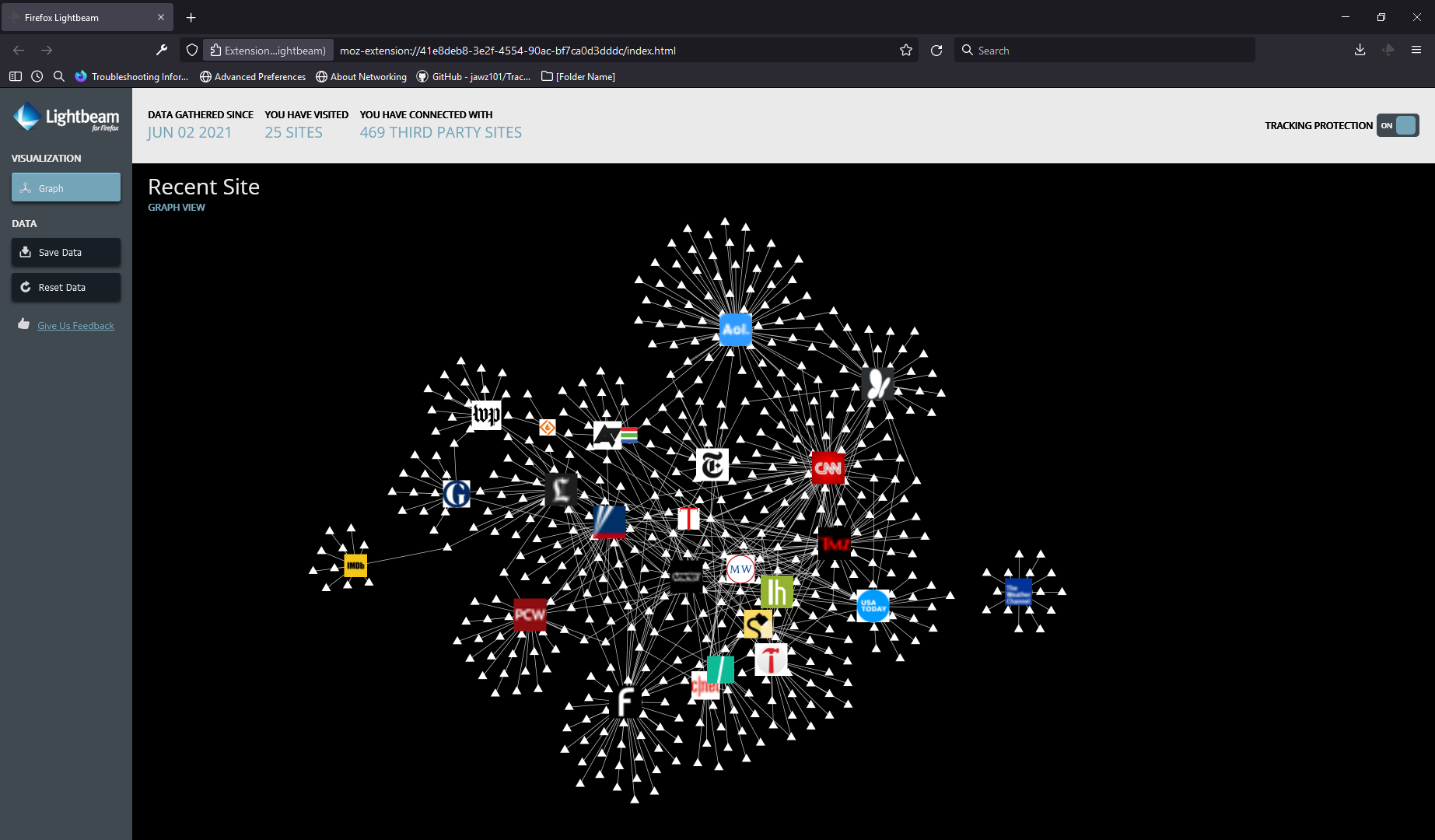Go back to previous page
The width and height of the screenshot is (1435, 840).
coord(19,51)
